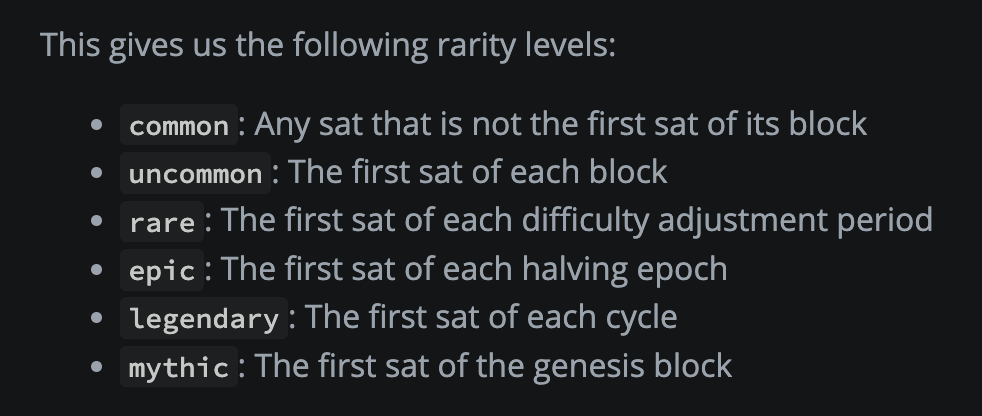The height and width of the screenshot is (416, 982).
Task: Click the 'rare' code label
Action: [162, 222]
